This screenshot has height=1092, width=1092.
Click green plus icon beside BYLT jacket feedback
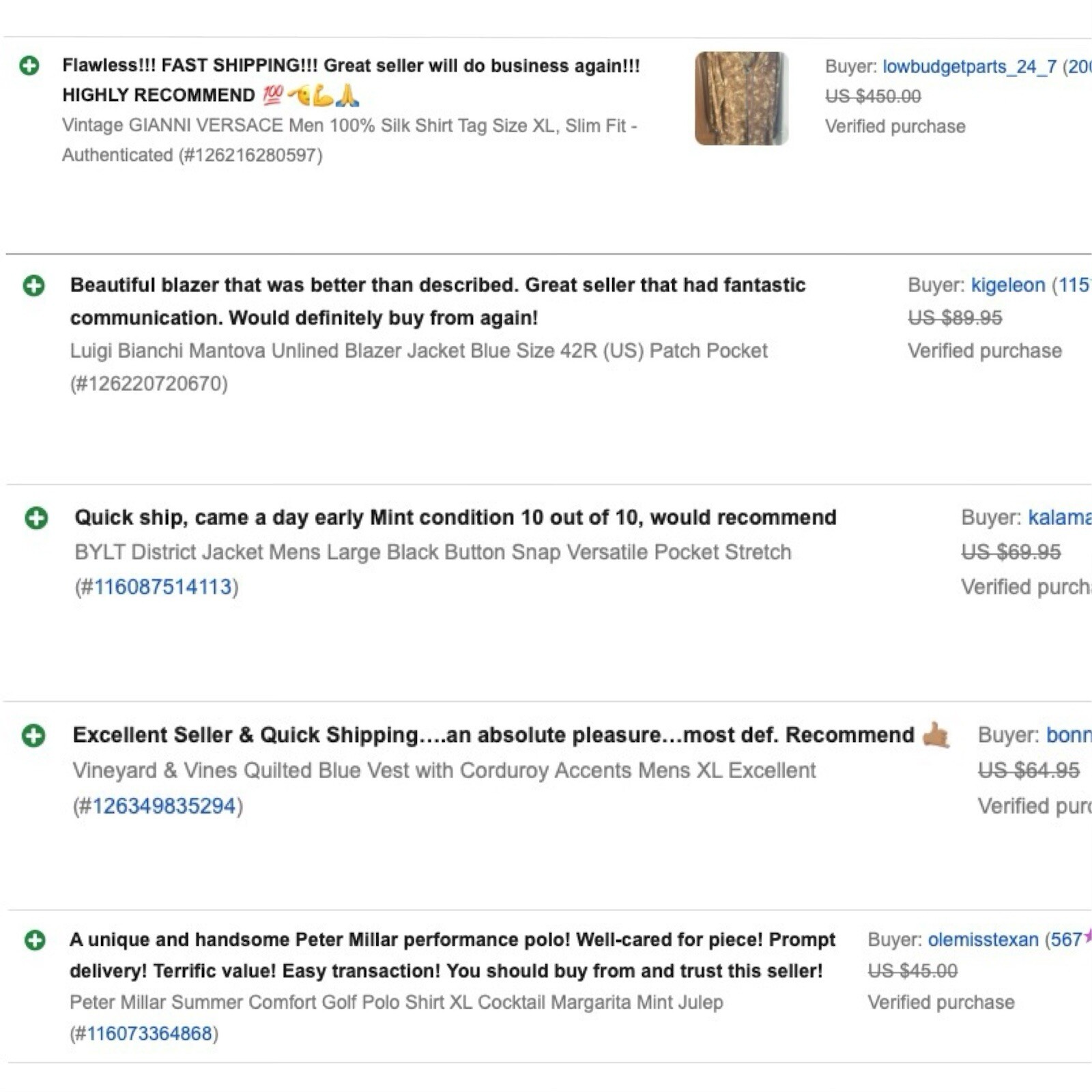click(x=37, y=518)
